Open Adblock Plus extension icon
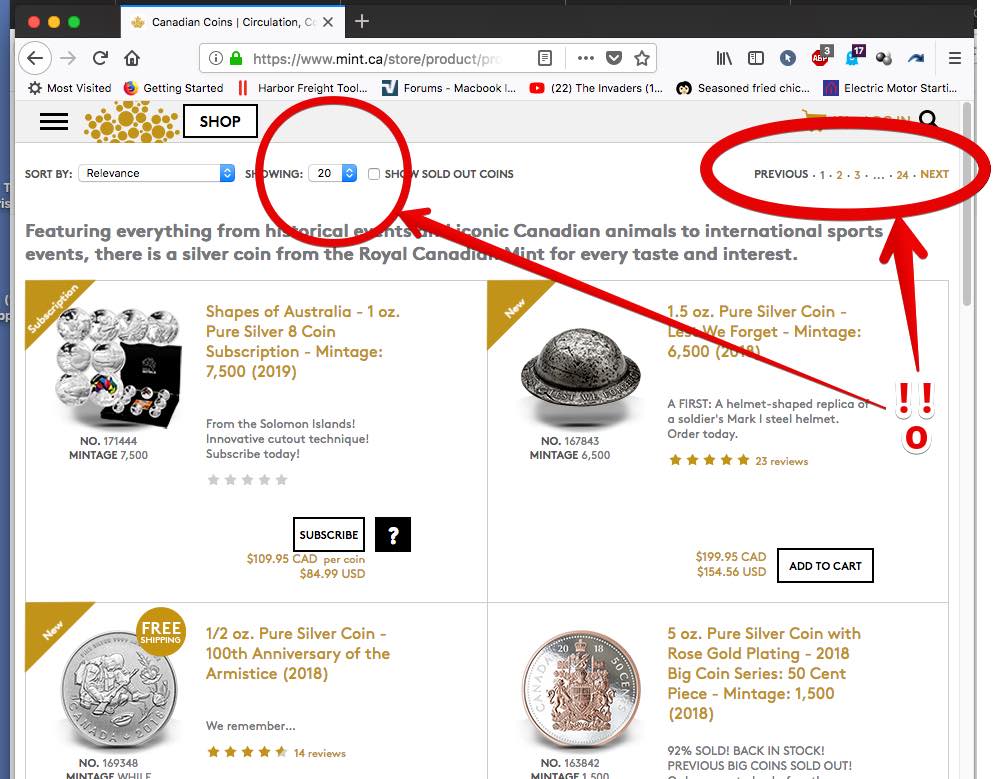Screen dimensions: 995x779 coord(821,56)
